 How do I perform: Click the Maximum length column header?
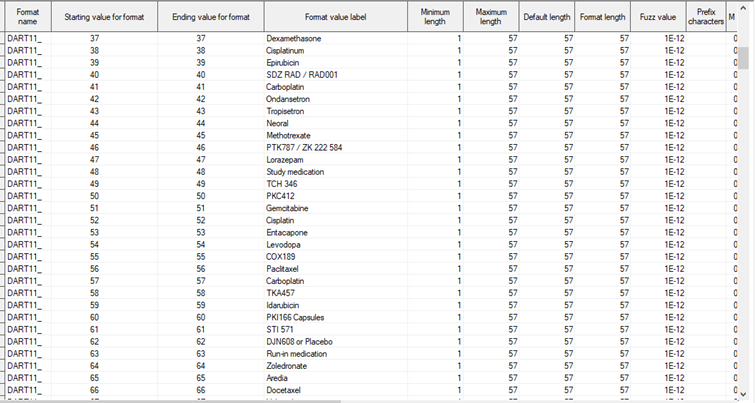point(490,16)
